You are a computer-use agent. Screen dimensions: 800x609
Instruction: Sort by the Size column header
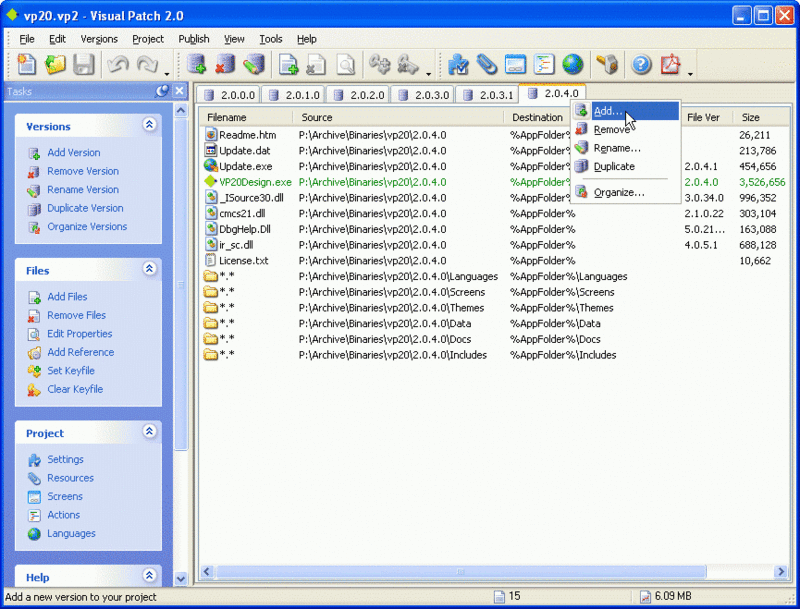coord(761,117)
